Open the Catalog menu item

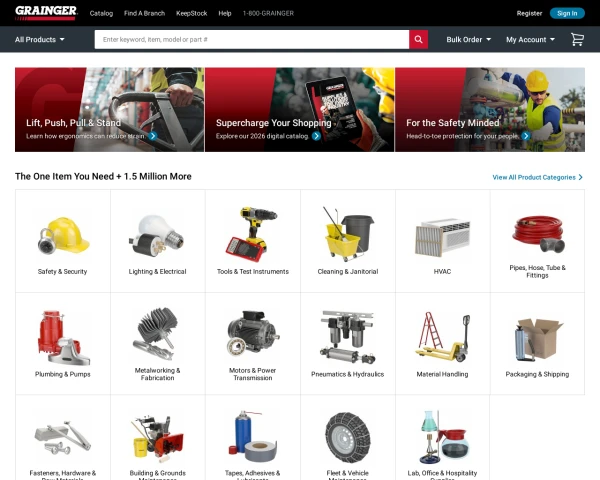pyautogui.click(x=101, y=13)
